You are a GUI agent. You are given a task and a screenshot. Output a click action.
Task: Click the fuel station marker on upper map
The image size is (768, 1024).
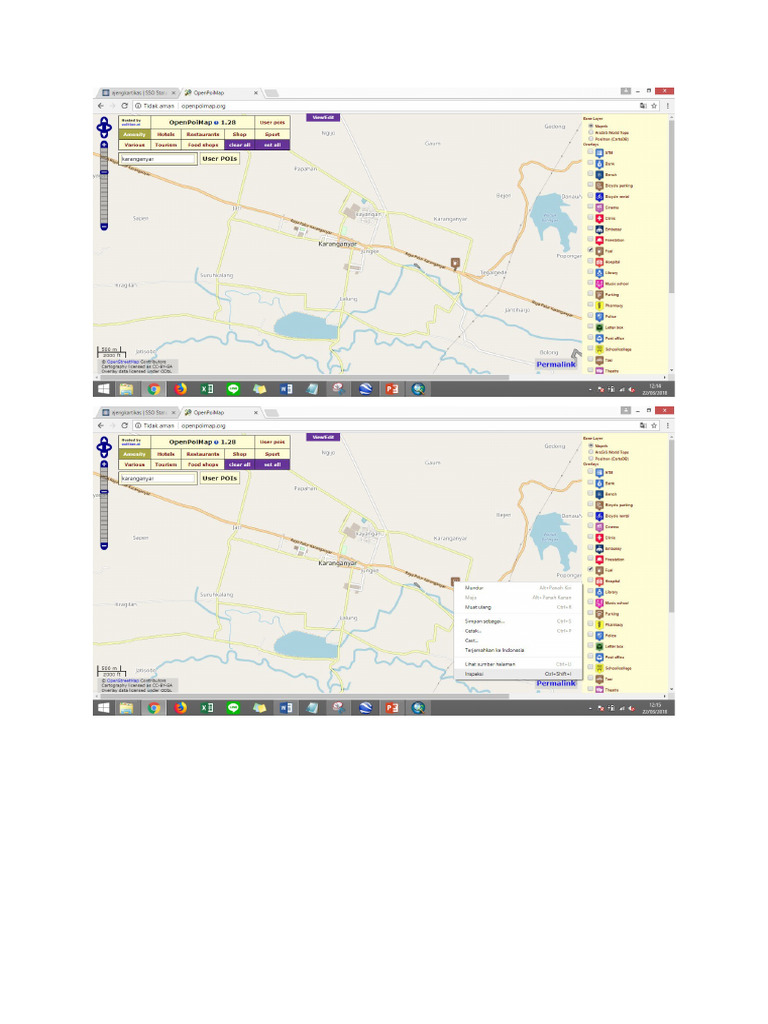(455, 263)
